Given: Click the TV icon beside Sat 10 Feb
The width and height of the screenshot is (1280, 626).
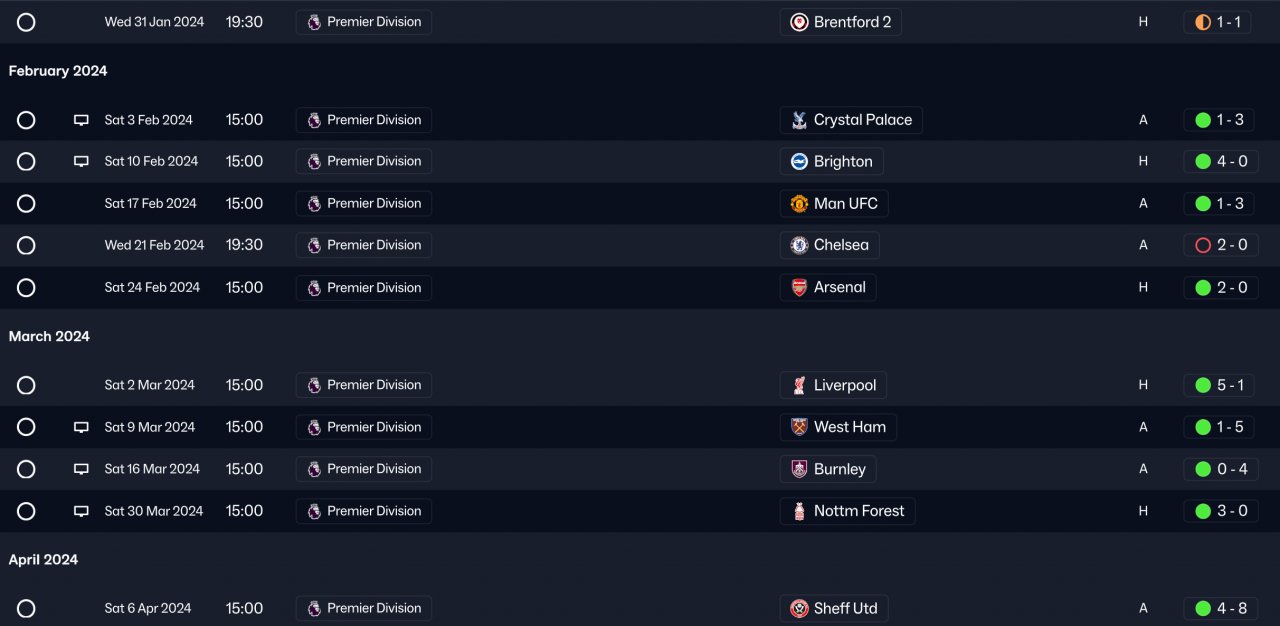Looking at the screenshot, I should tap(81, 162).
